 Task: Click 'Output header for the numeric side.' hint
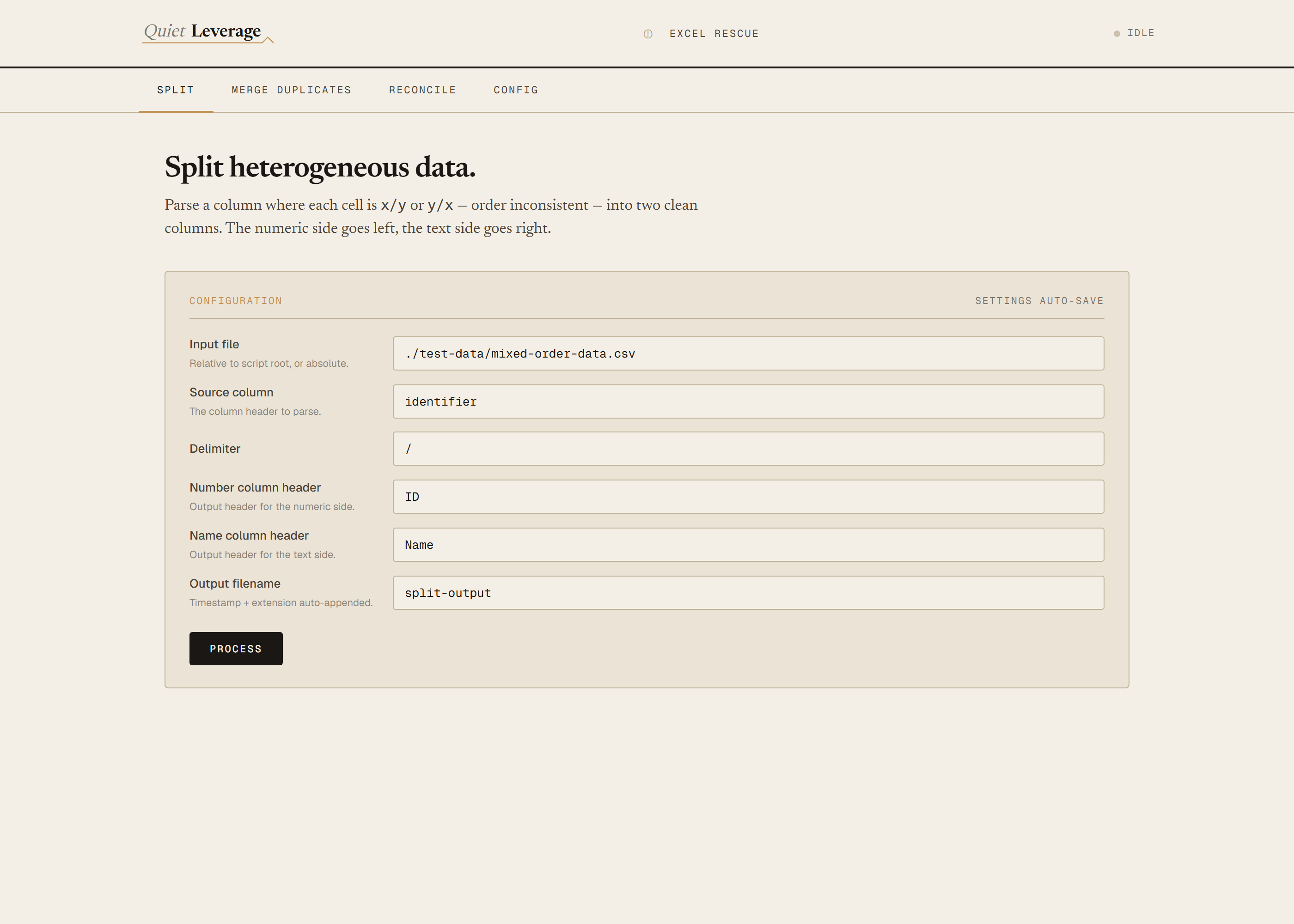click(x=271, y=506)
